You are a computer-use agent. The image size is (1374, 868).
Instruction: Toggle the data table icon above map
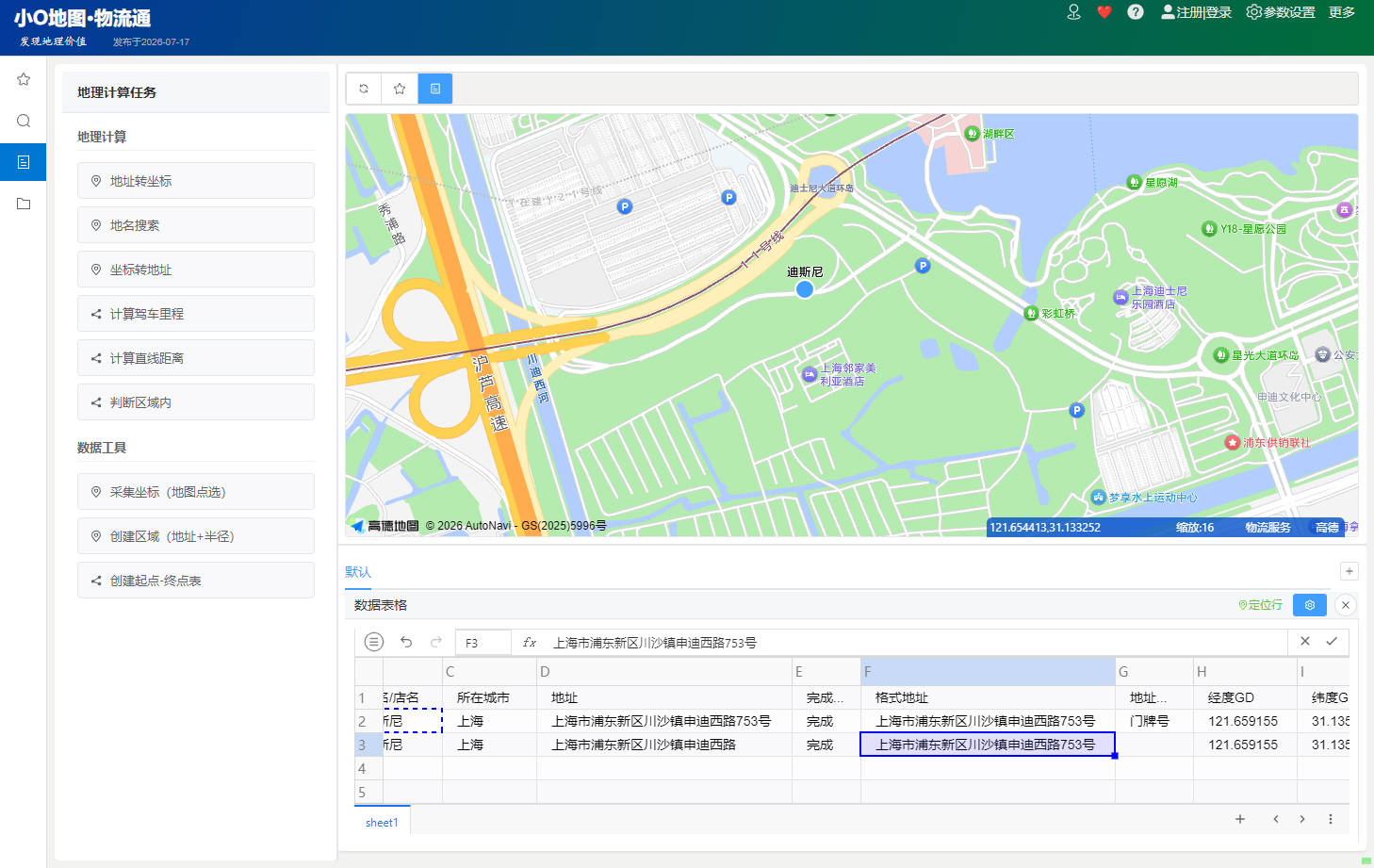click(435, 89)
